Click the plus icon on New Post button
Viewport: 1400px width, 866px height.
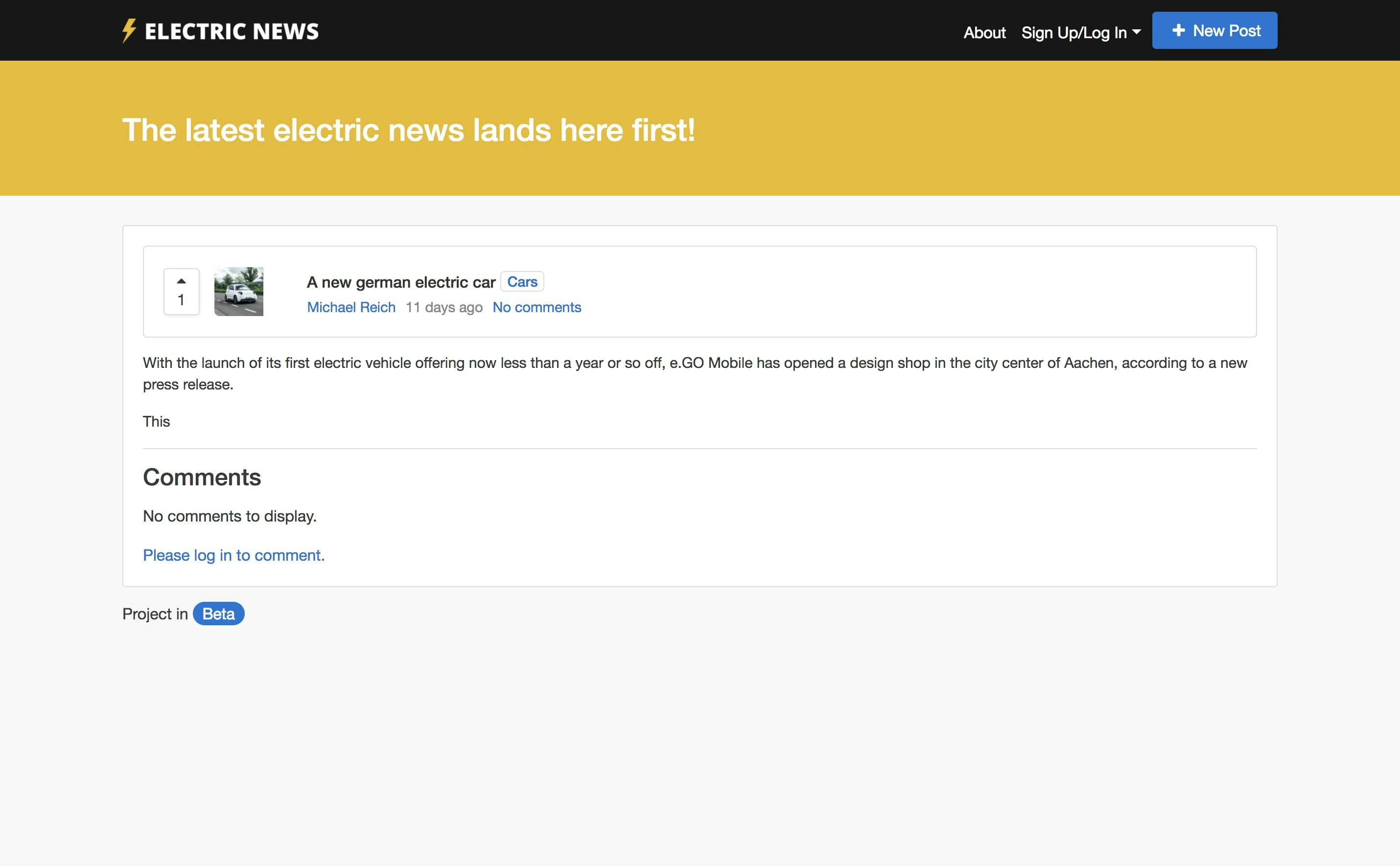tap(1179, 30)
